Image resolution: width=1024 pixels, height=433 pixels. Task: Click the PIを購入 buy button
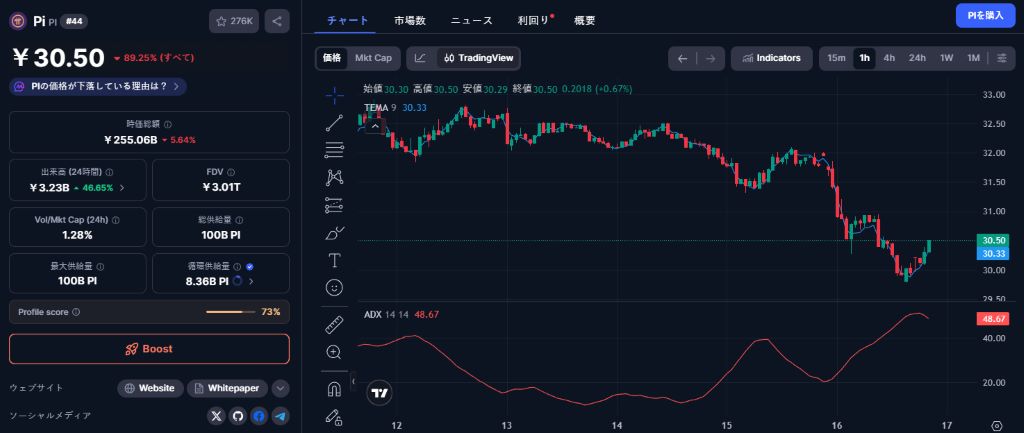[x=985, y=15]
